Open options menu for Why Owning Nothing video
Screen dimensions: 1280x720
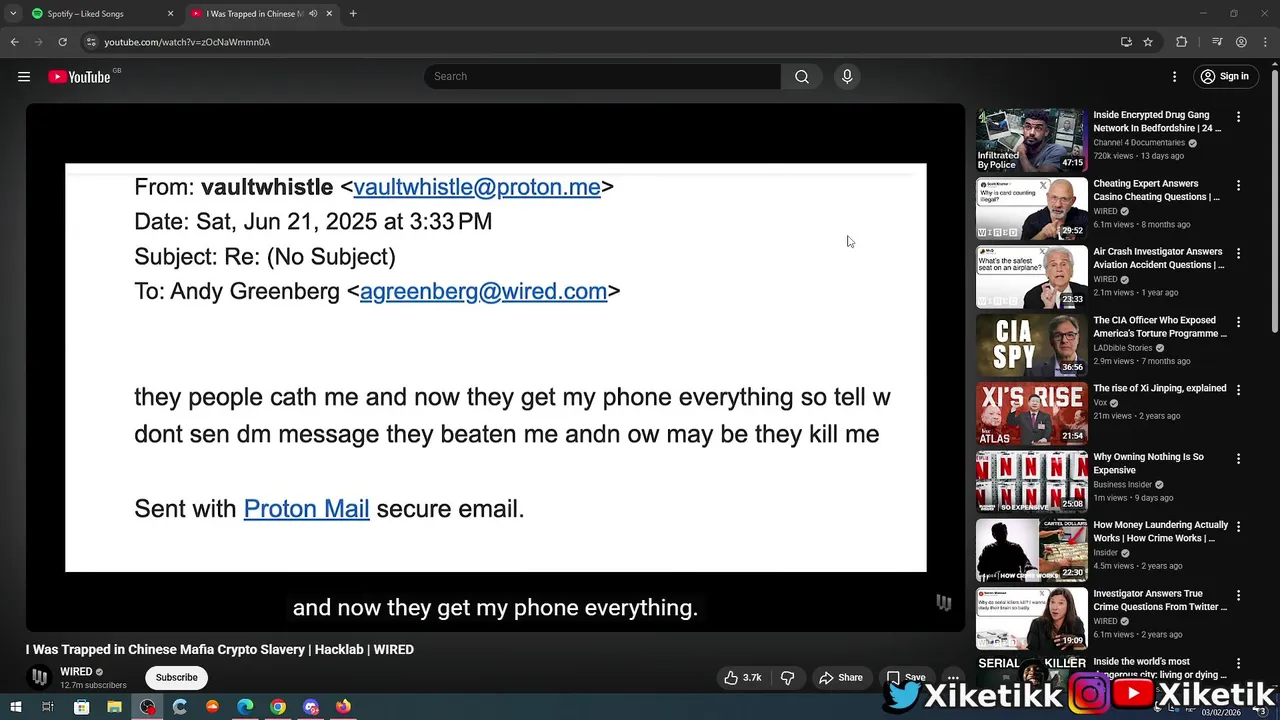1238,459
